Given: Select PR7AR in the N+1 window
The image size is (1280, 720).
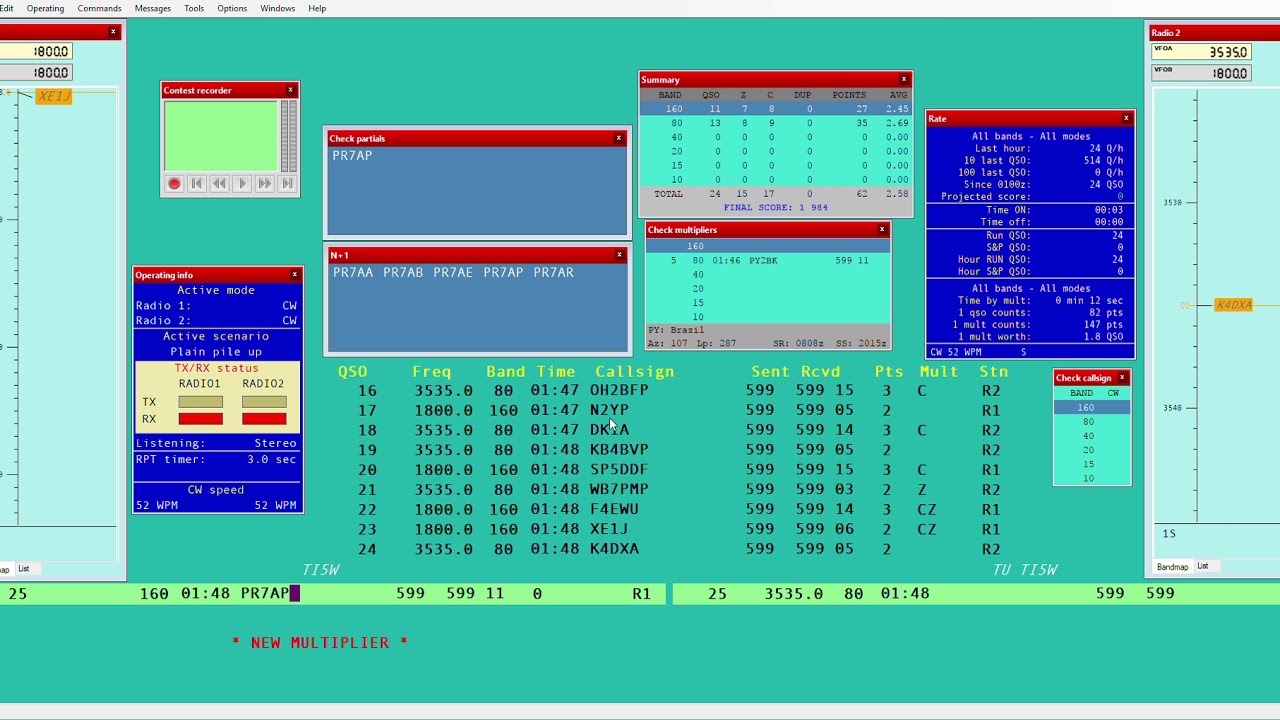Looking at the screenshot, I should pyautogui.click(x=553, y=272).
